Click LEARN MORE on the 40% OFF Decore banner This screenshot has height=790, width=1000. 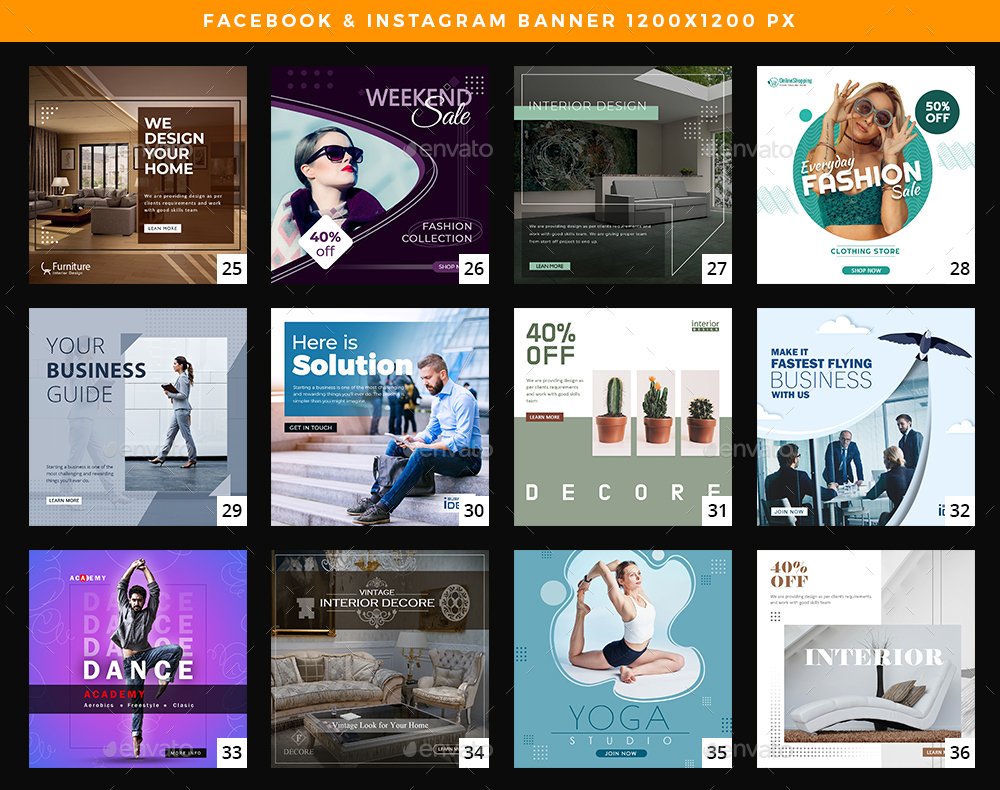545,417
